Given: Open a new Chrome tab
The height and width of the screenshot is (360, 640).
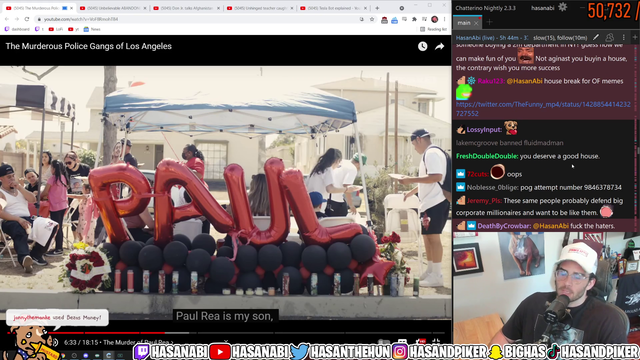Looking at the screenshot, I should (377, 8).
